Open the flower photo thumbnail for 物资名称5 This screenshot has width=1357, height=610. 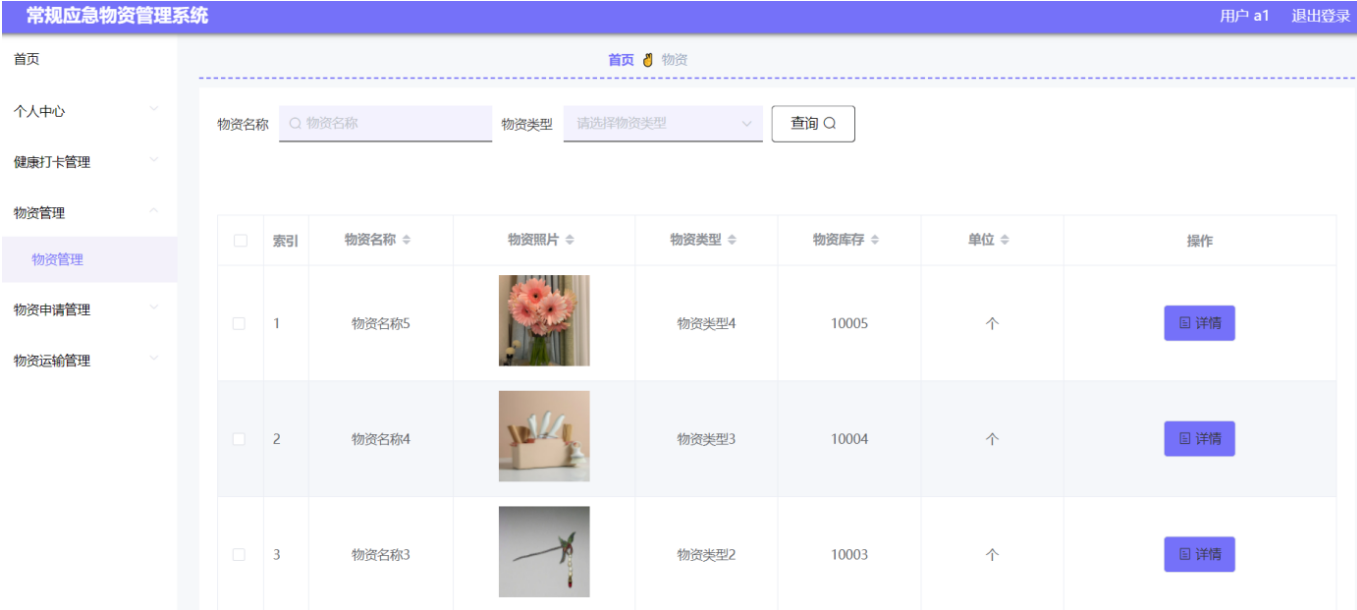tap(544, 322)
